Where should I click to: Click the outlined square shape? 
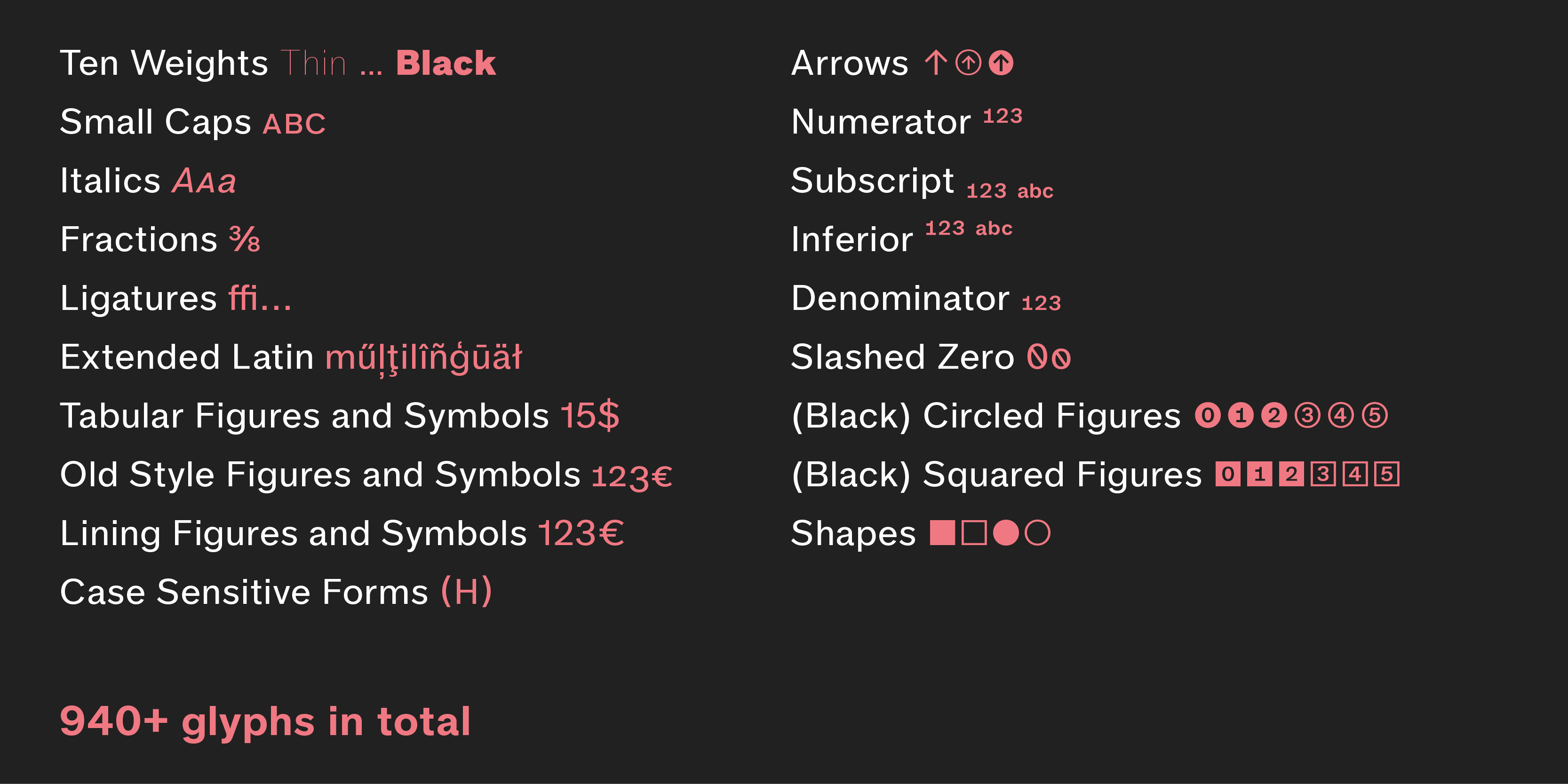(x=974, y=532)
